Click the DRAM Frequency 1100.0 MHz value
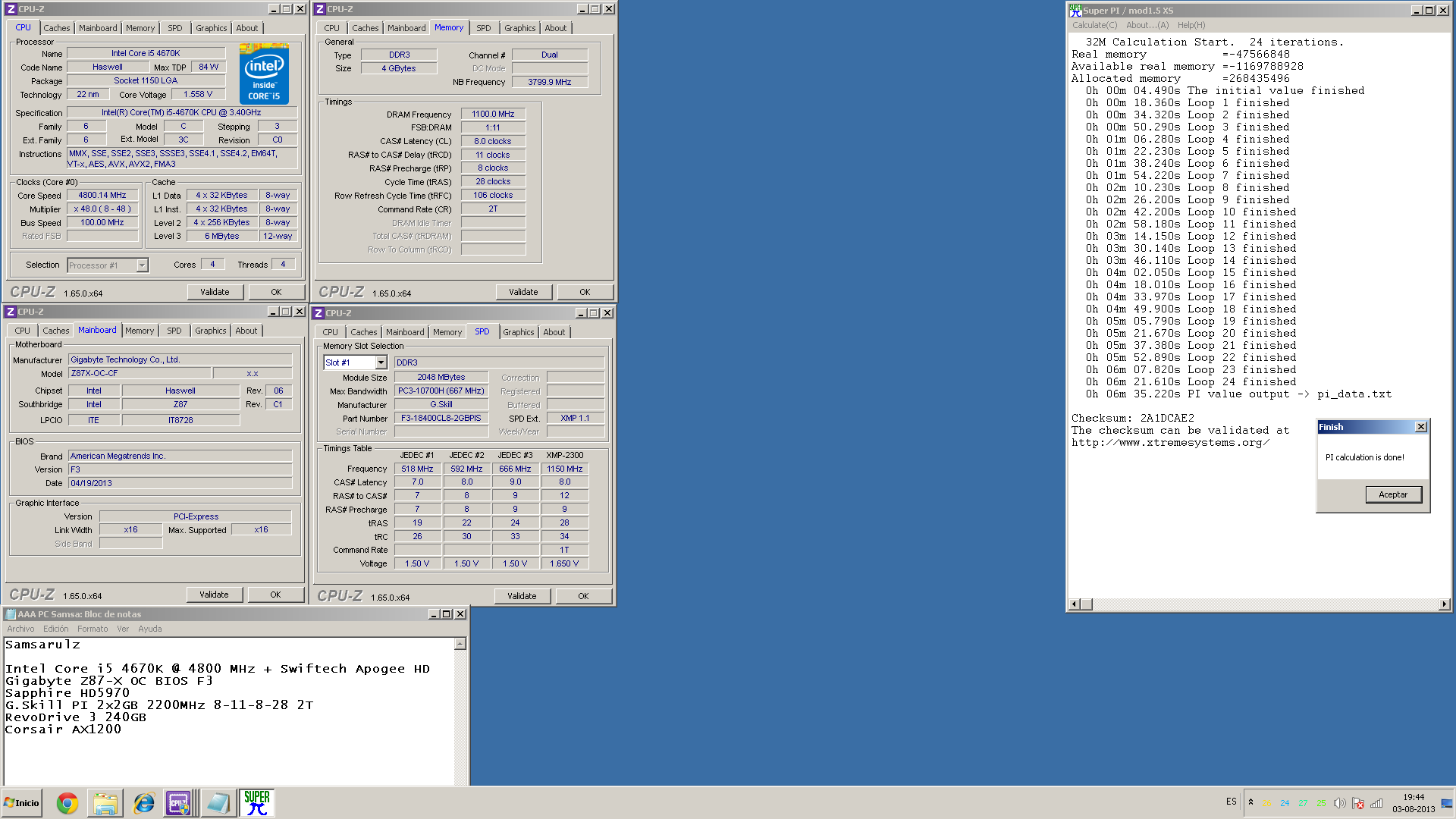Screen dimensions: 1456x819 click(493, 114)
